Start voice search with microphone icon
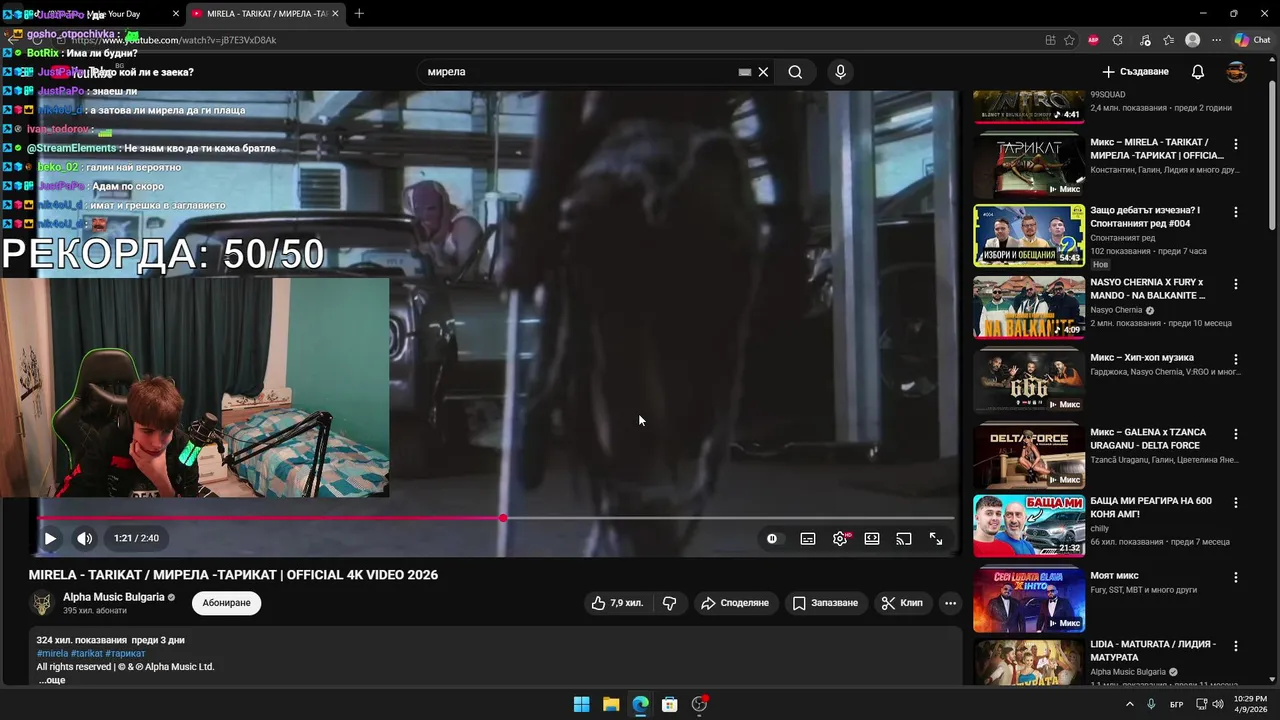 840,72
